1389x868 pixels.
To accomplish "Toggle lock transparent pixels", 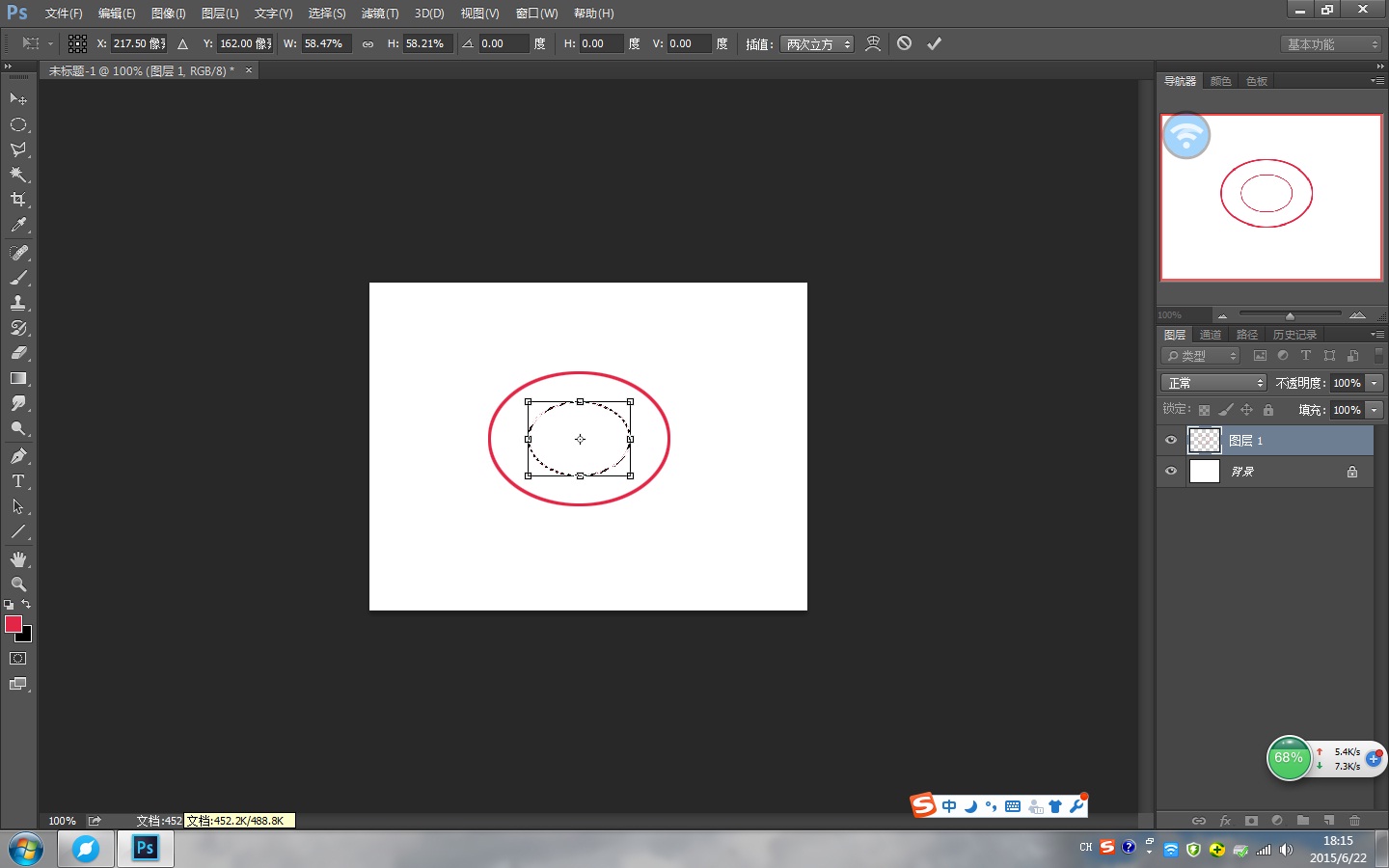I will click(x=1204, y=410).
